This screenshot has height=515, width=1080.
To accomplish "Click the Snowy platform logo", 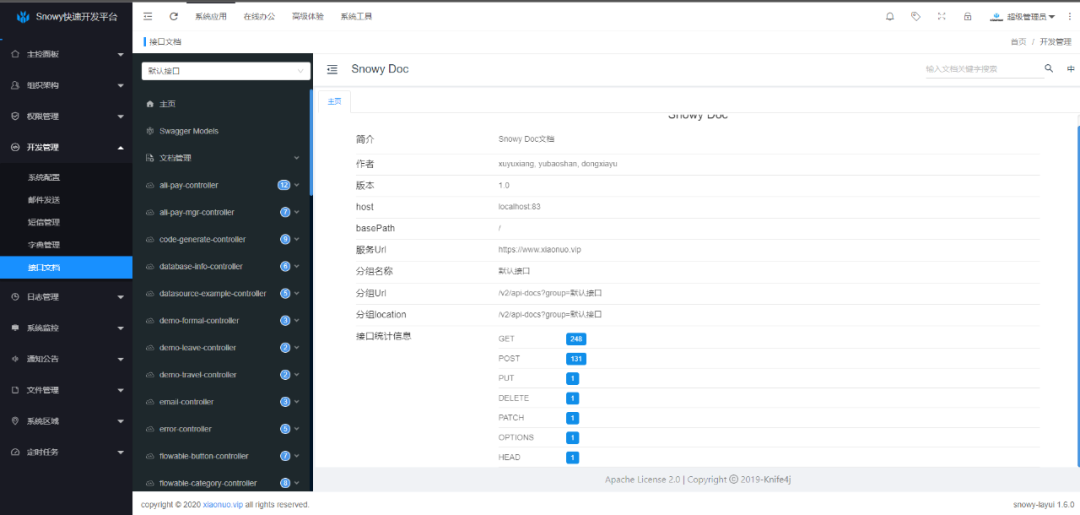I will [x=23, y=17].
